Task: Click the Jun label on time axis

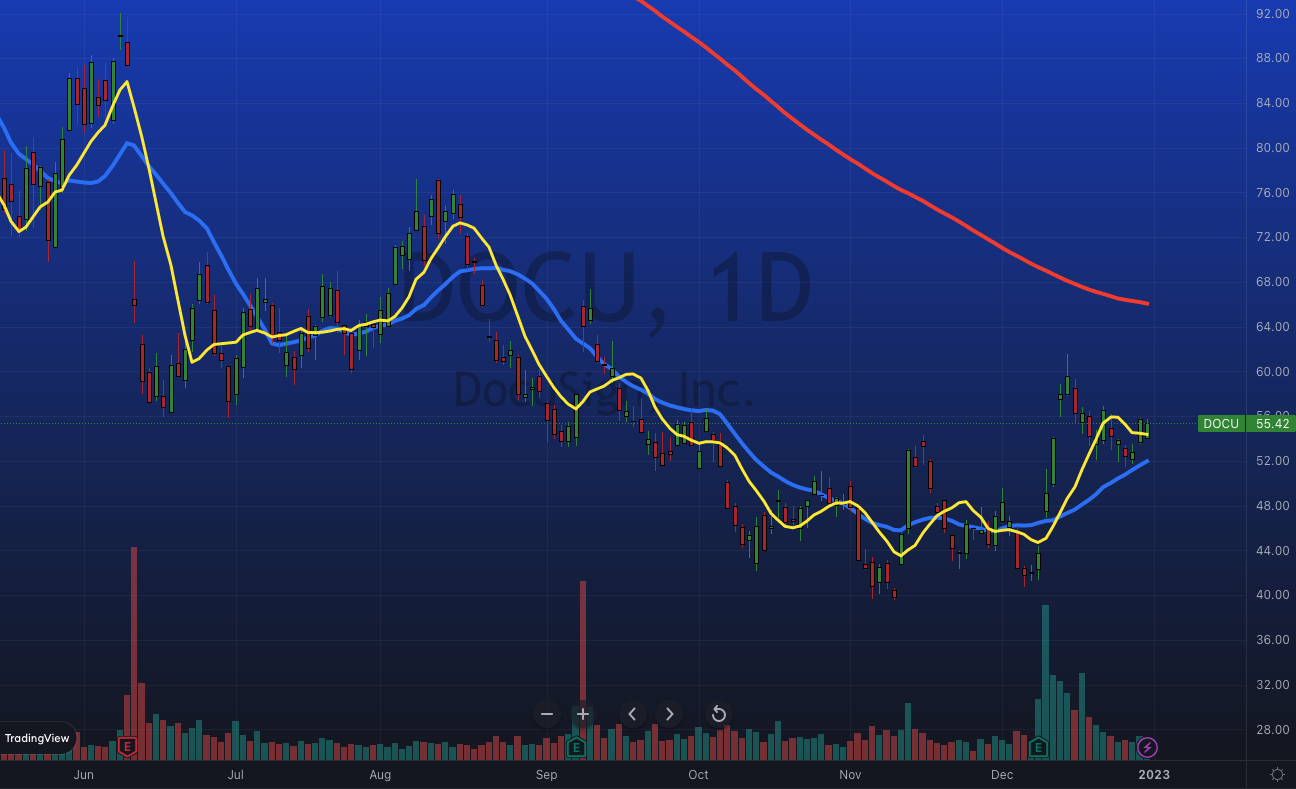Action: pos(84,775)
